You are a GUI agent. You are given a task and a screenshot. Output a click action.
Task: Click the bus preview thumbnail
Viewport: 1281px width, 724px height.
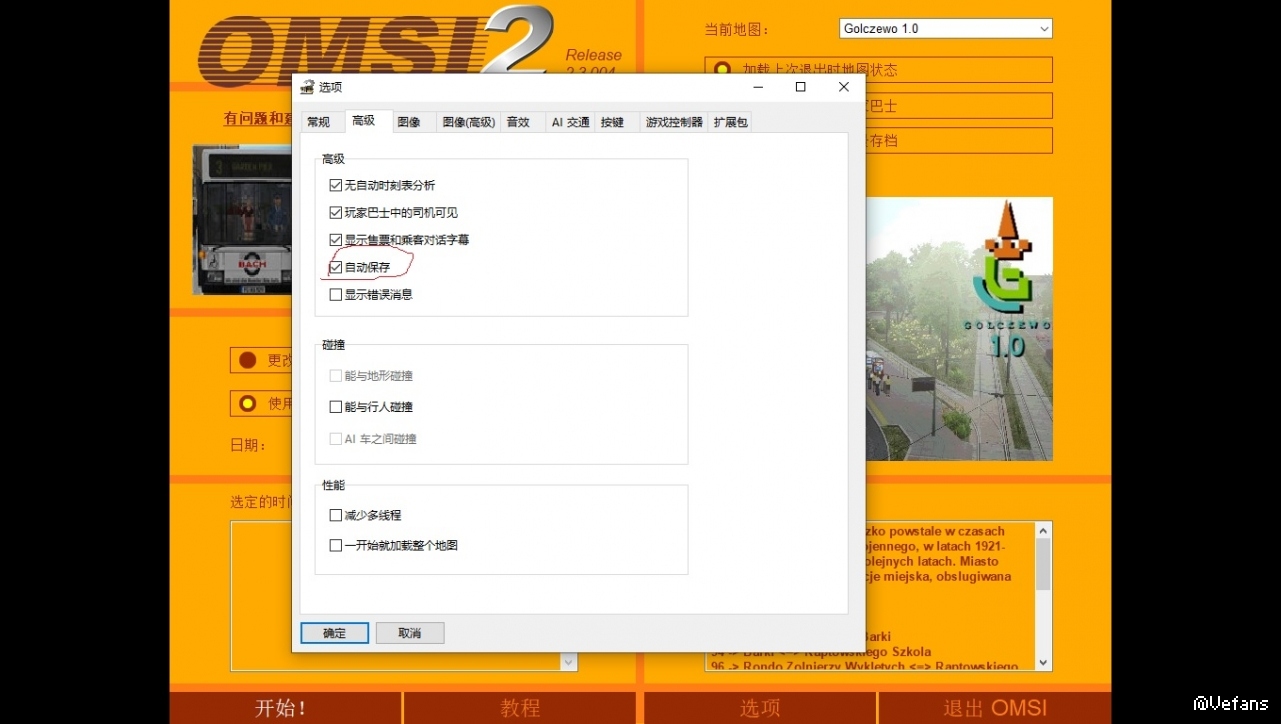coord(242,220)
